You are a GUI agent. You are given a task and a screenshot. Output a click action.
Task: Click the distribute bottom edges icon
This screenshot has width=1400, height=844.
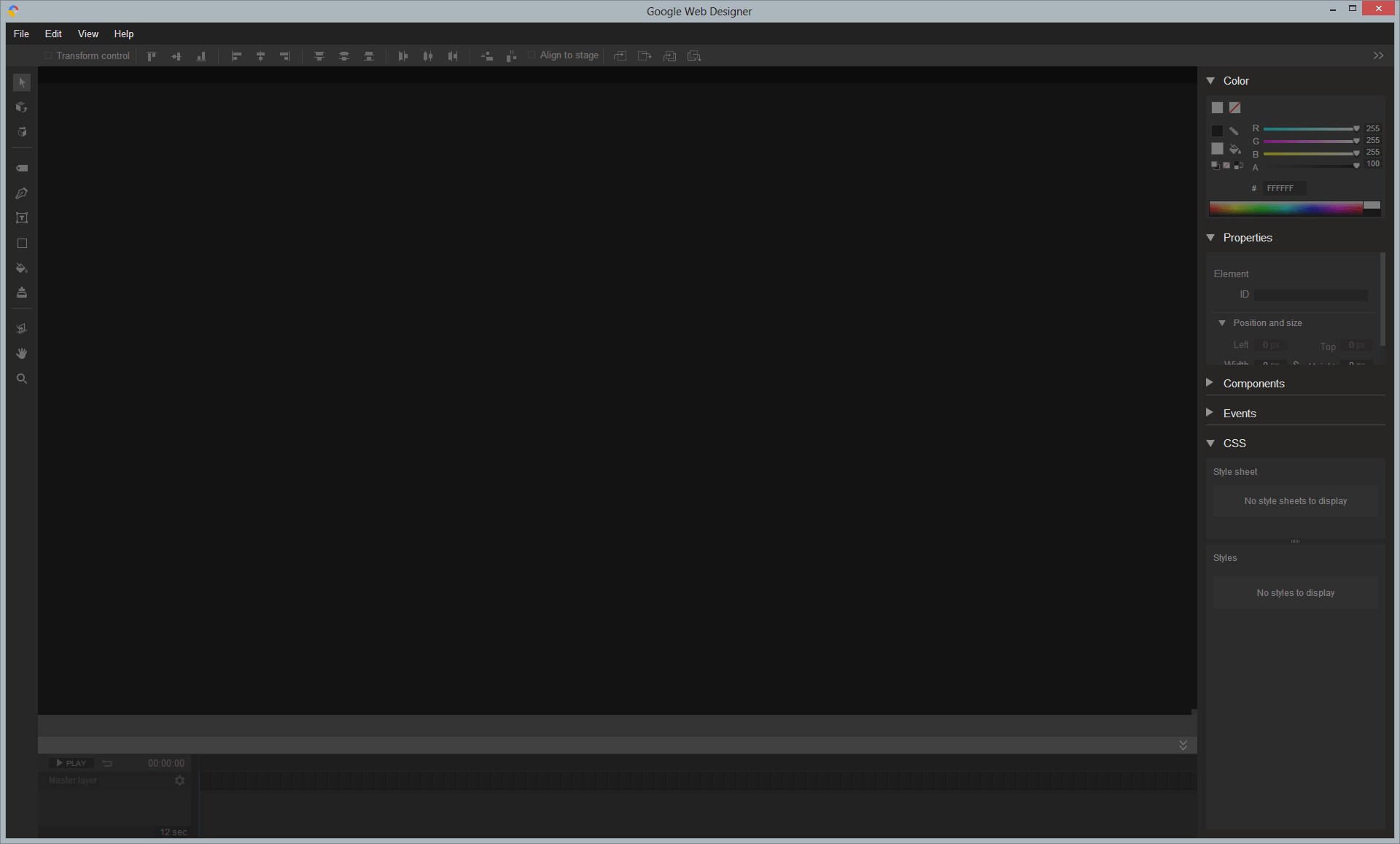pyautogui.click(x=369, y=56)
